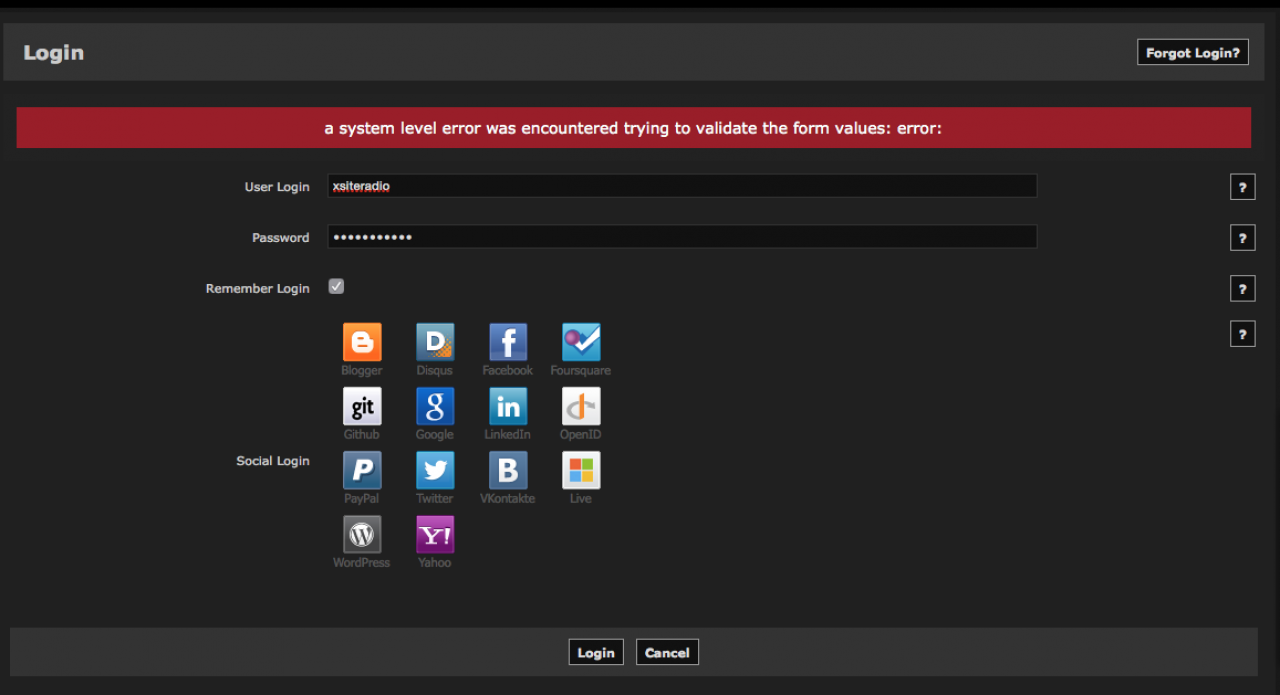
Task: Uncheck the Remember Login checkbox
Action: pos(336,287)
